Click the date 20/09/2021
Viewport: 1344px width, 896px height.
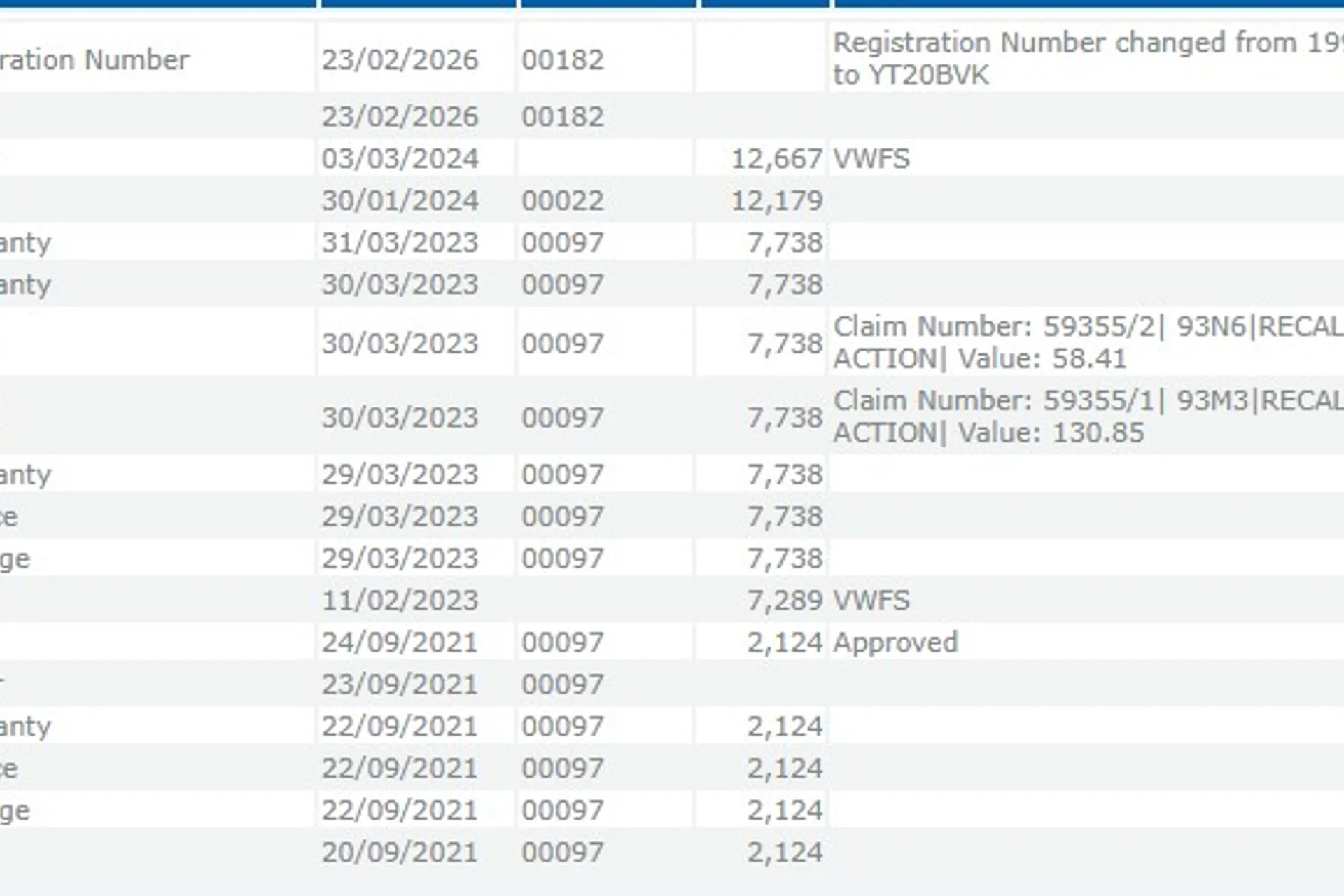coord(400,853)
